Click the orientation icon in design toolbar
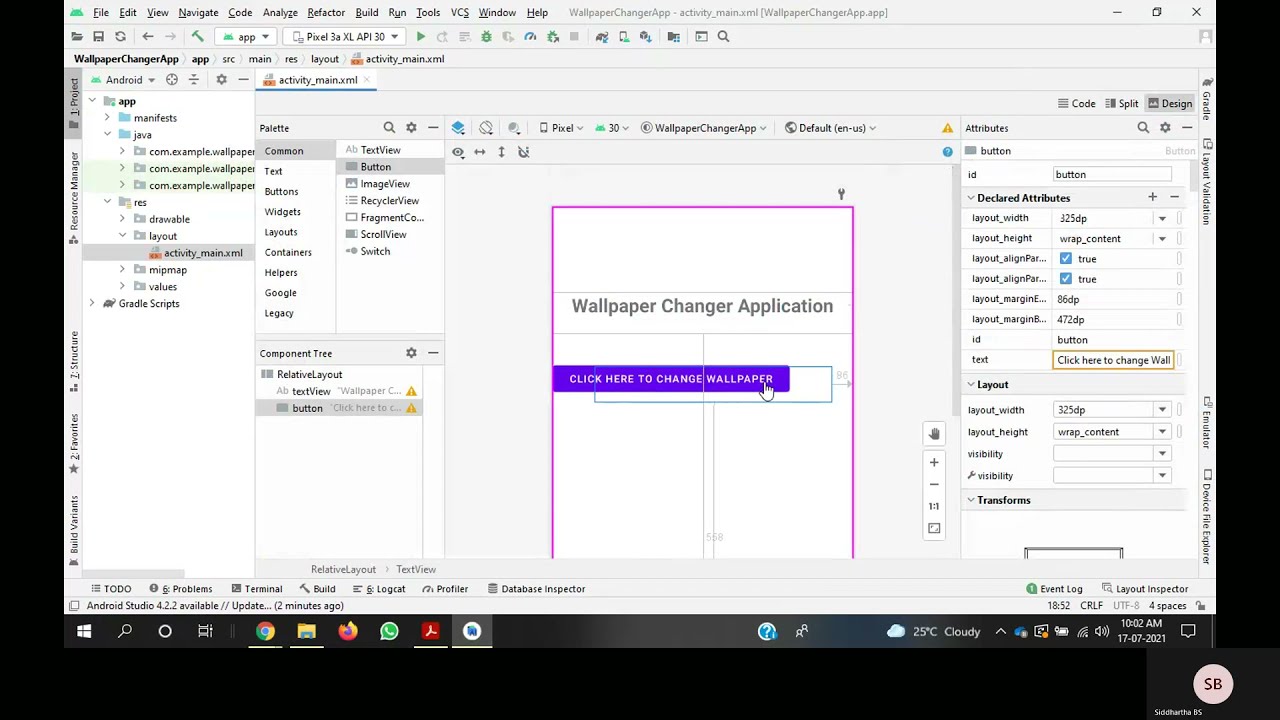 pyautogui.click(x=486, y=128)
